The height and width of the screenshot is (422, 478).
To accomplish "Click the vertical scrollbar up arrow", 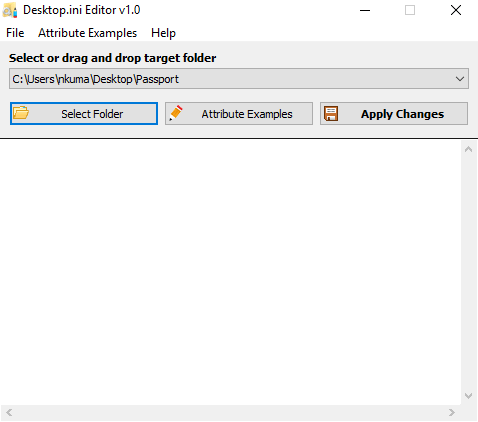I will pos(468,149).
